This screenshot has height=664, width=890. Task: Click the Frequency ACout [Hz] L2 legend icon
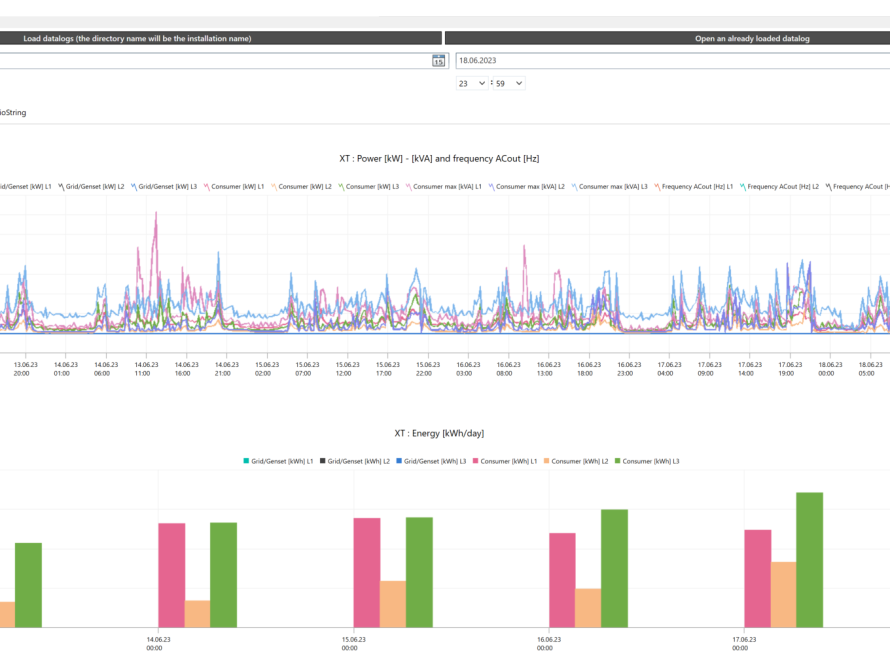[744, 186]
